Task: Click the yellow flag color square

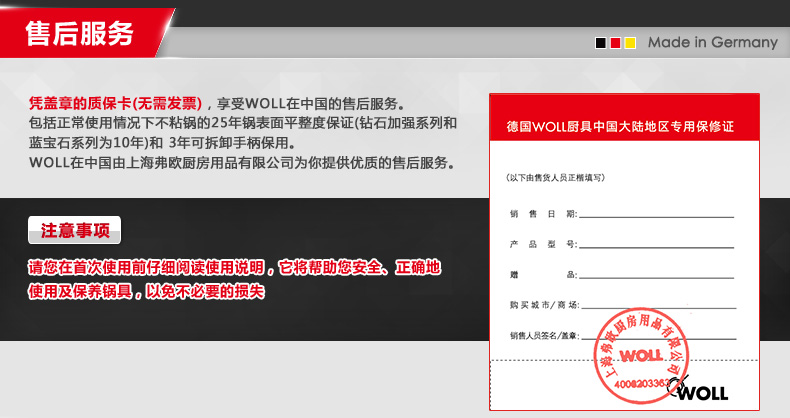Action: pos(630,43)
